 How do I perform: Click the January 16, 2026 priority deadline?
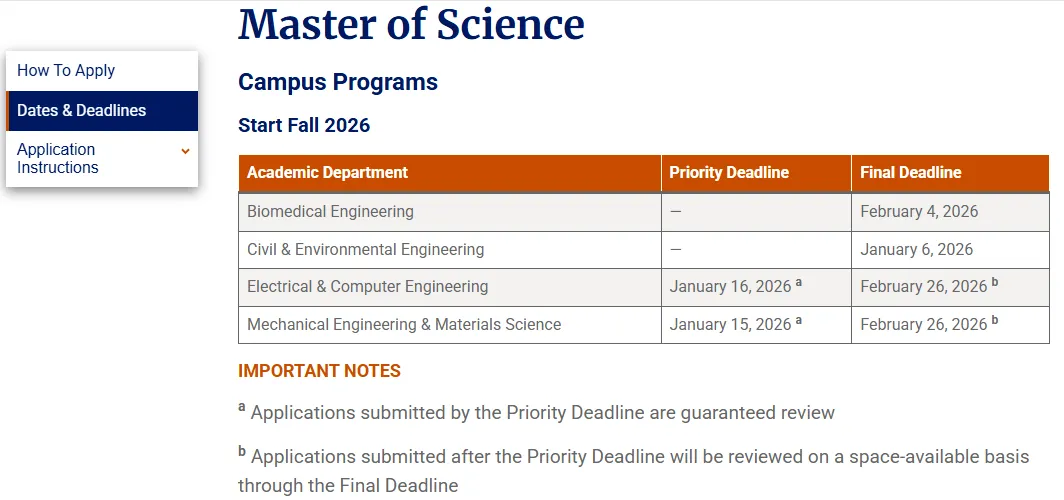(x=731, y=287)
